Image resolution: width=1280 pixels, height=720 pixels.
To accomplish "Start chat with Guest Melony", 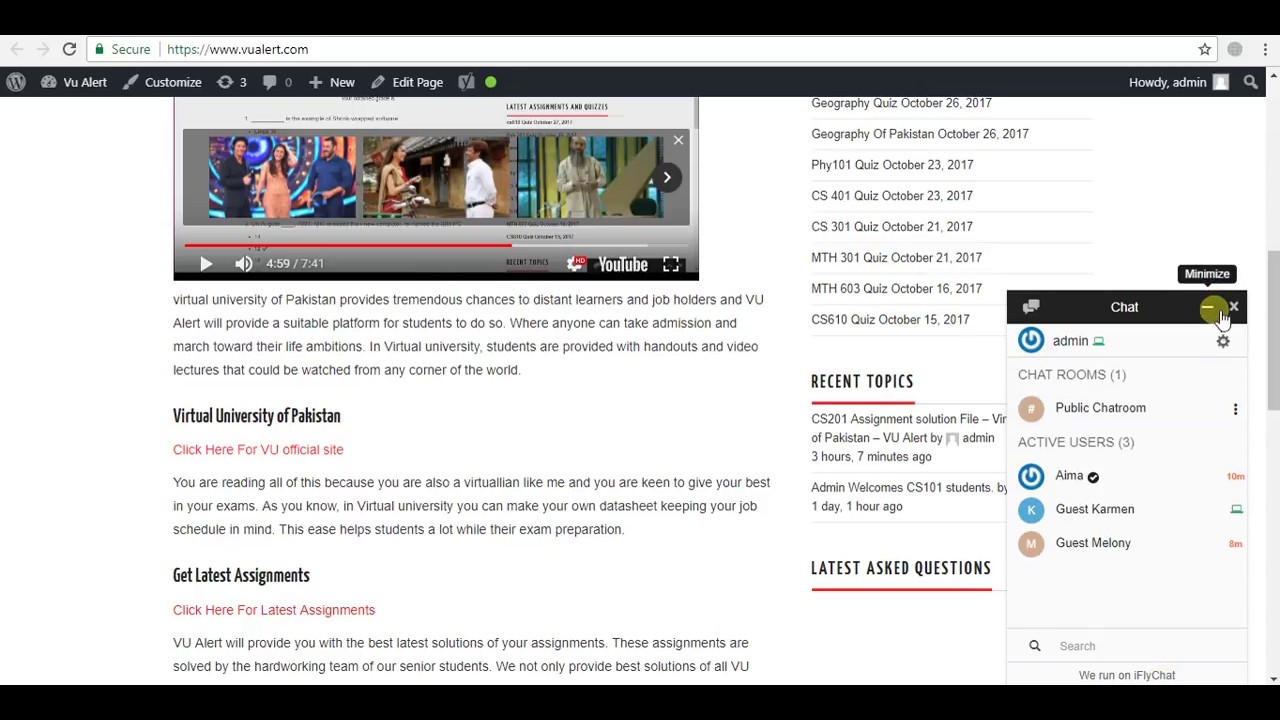I will point(1127,543).
